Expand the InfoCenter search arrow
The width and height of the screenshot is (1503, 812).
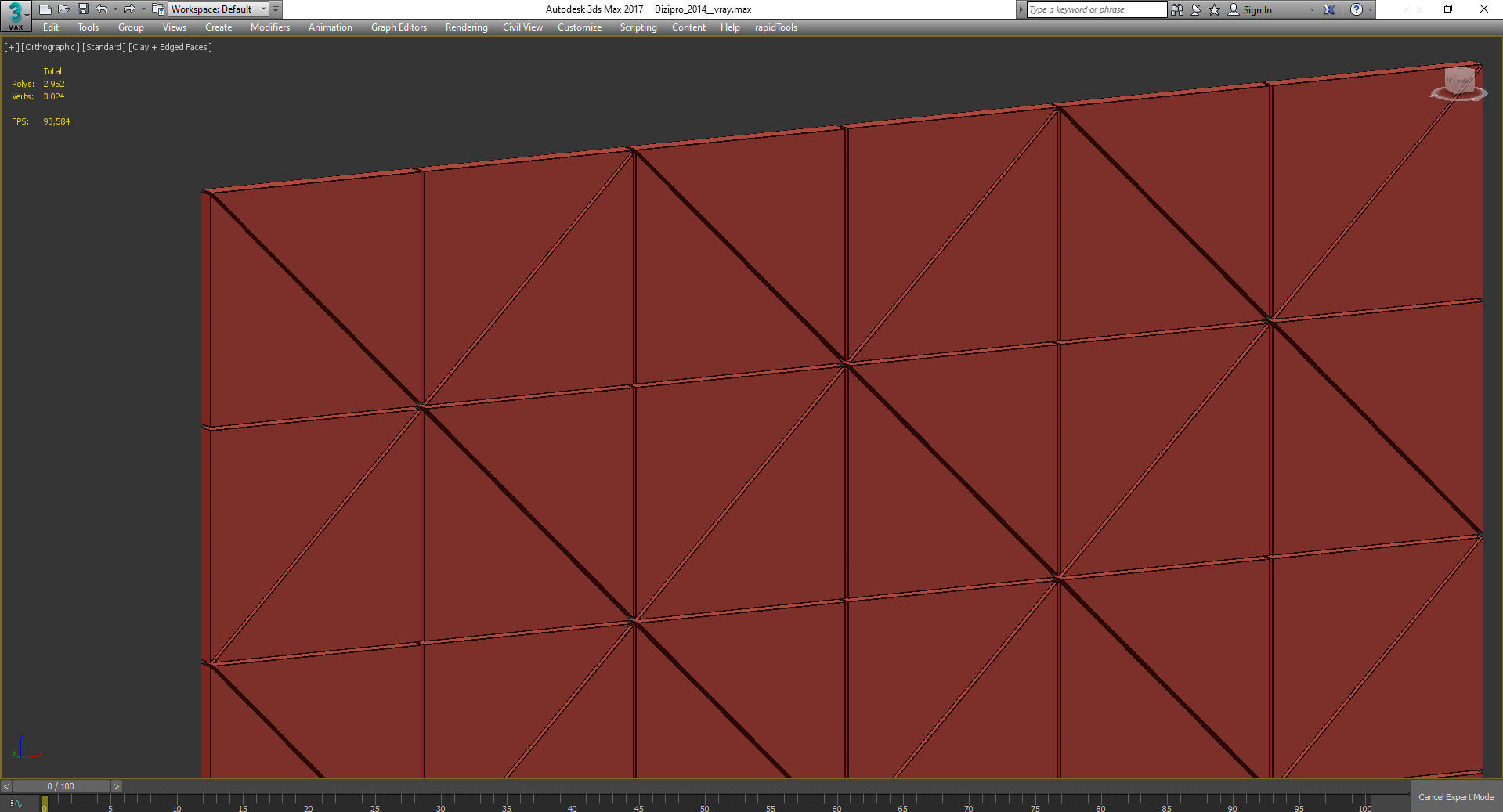[1021, 9]
